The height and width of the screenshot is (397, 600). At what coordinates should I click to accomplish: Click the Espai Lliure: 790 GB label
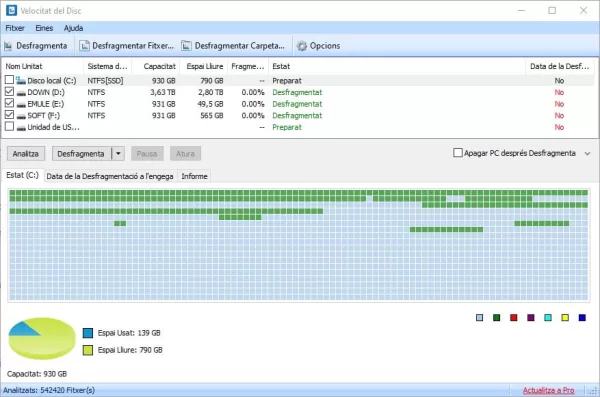pos(130,350)
